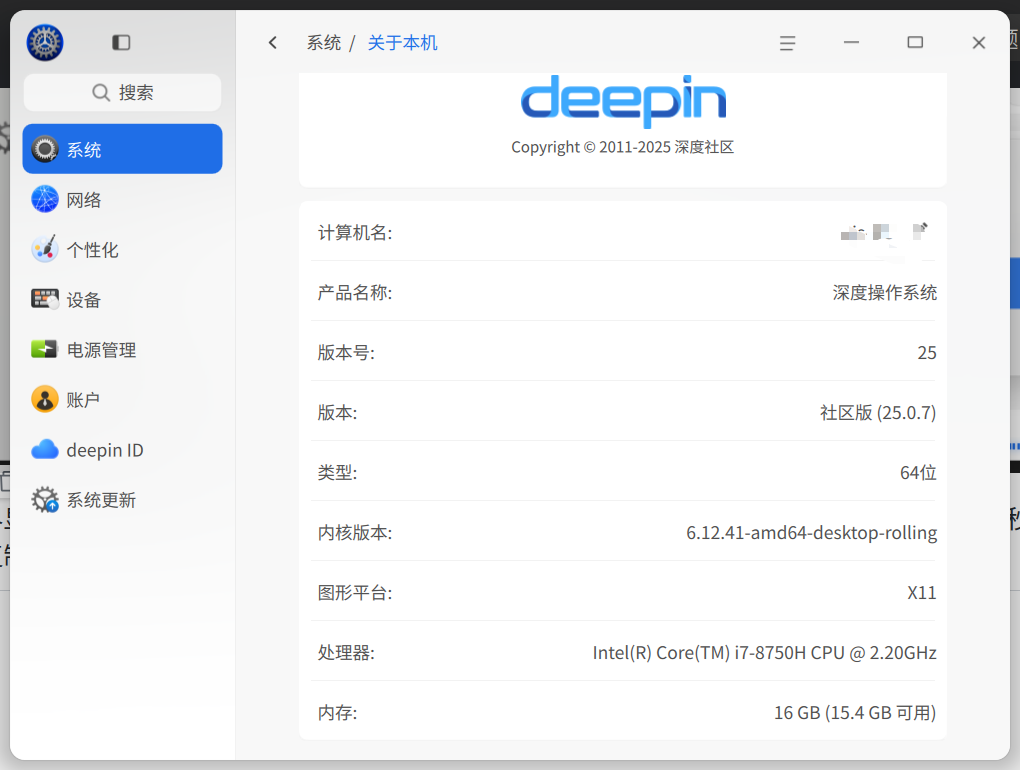Click the 图形平台 label
The image size is (1020, 770).
355,592
